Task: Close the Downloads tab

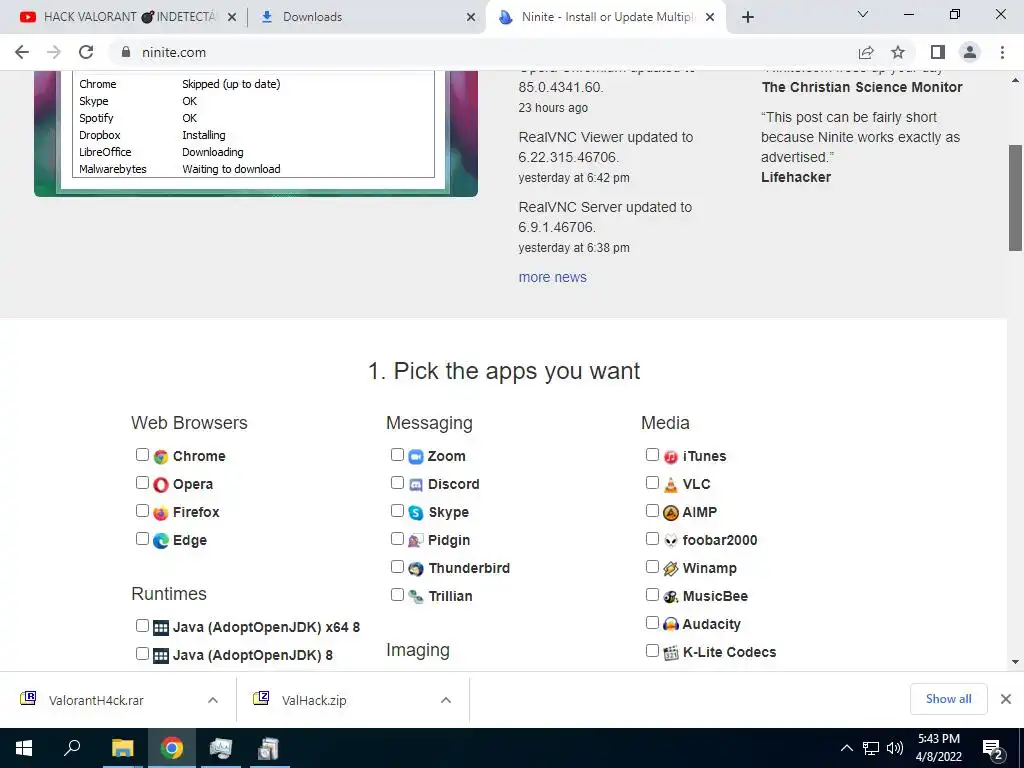Action: (471, 17)
